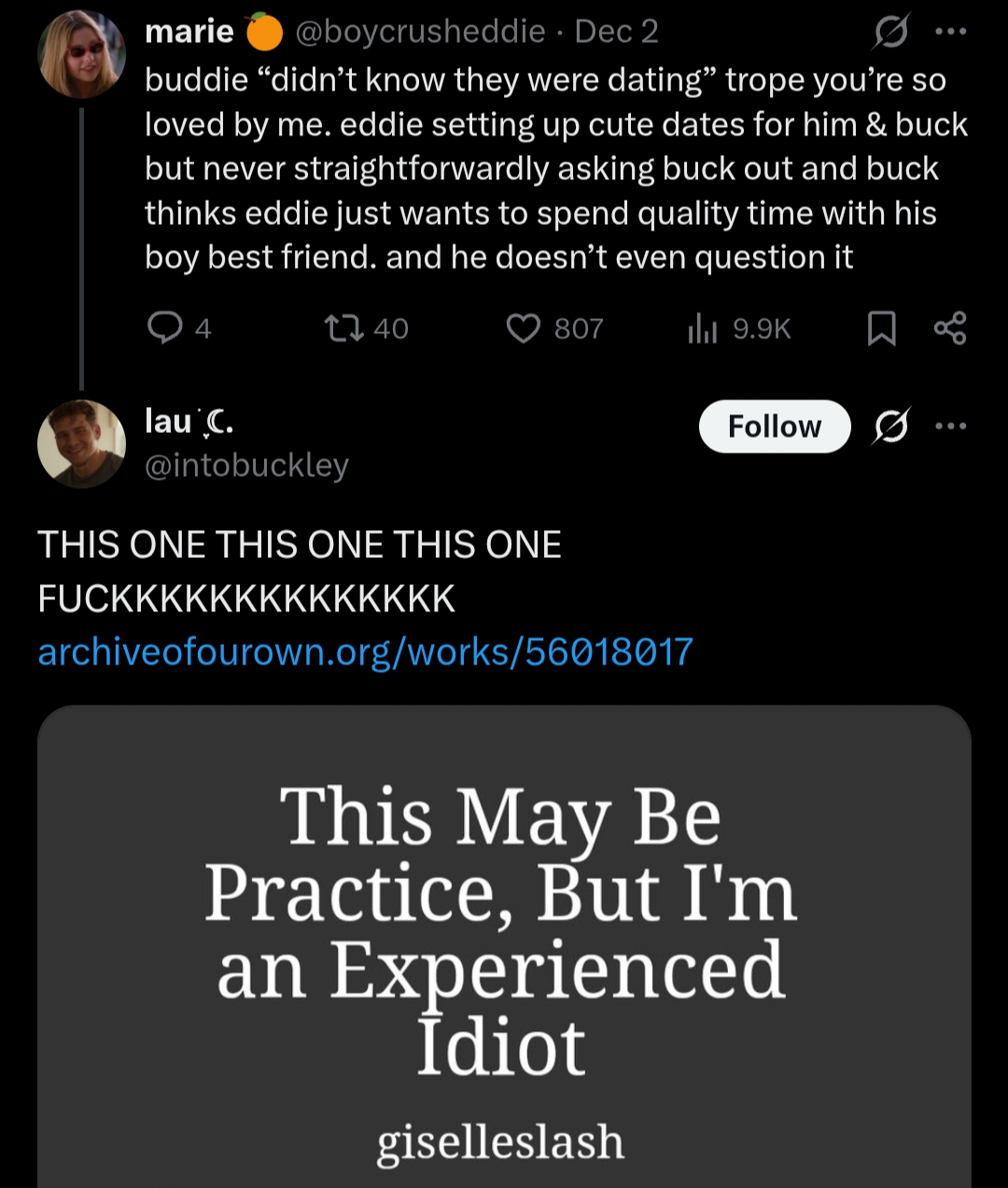The image size is (1008, 1188).
Task: Repost marie's tweet with 40 retweets
Action: click(338, 328)
